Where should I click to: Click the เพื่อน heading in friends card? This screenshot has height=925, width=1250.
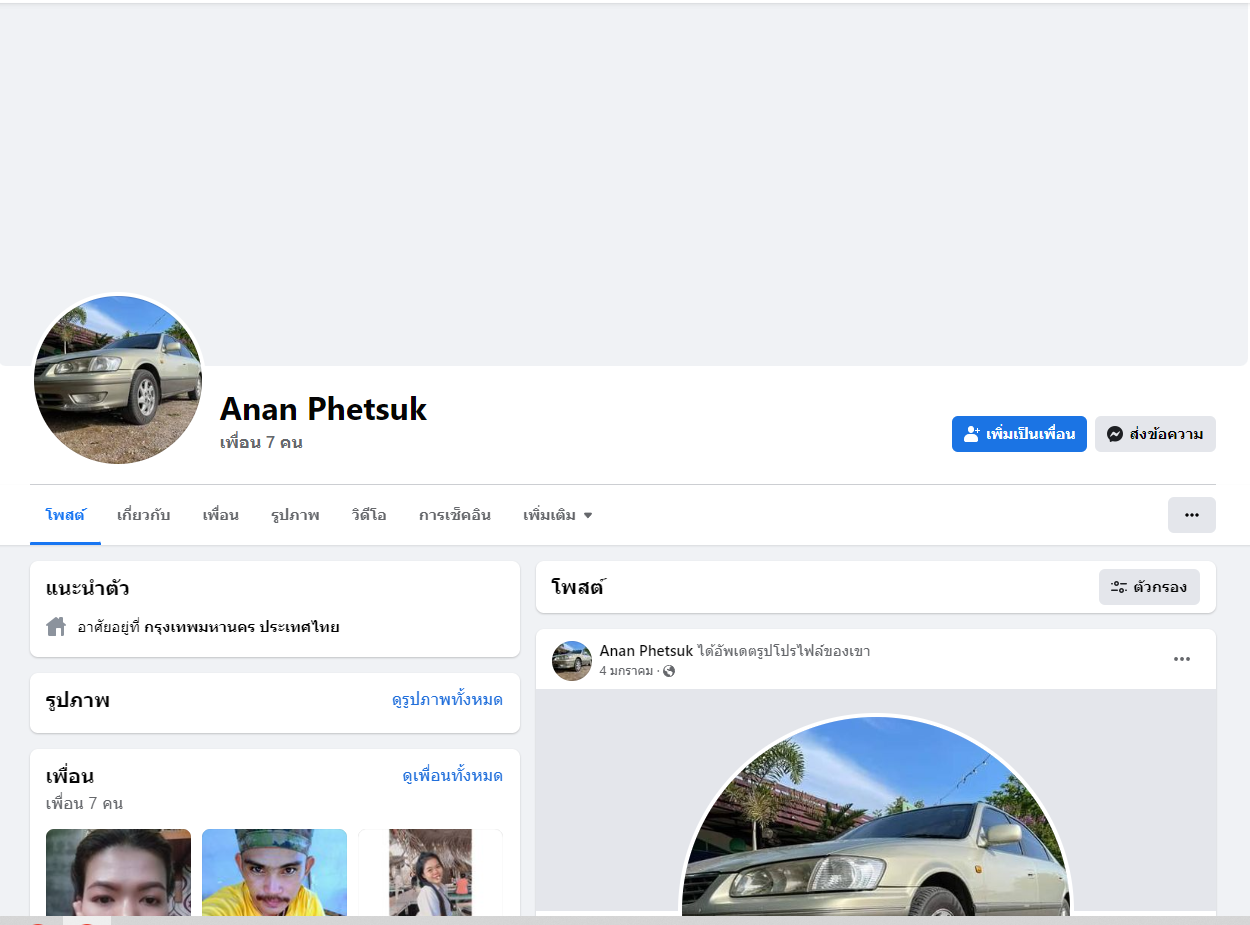pos(70,776)
